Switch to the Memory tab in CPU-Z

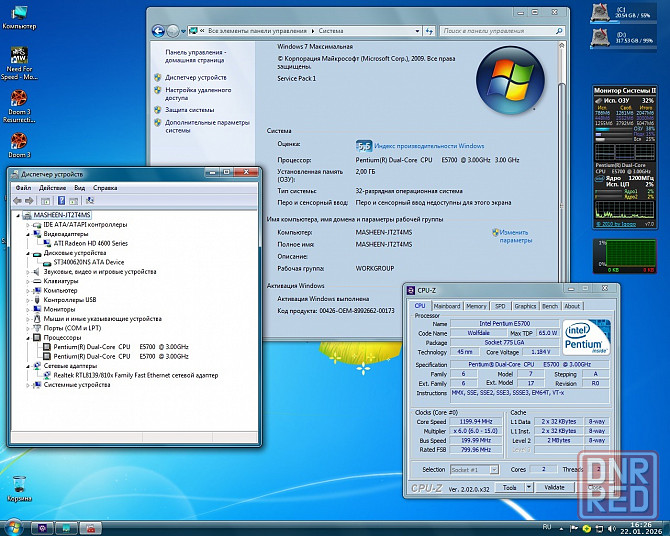click(476, 306)
